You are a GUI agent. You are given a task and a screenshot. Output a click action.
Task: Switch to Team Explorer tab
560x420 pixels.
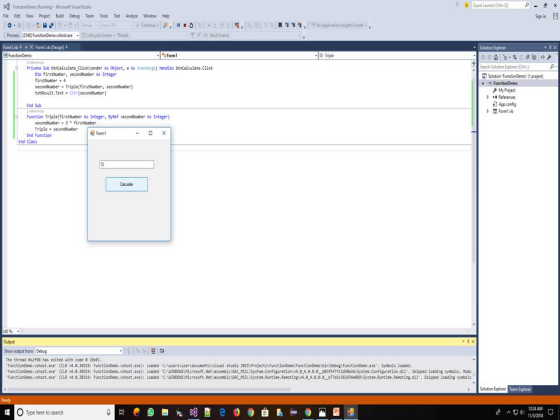coord(520,389)
